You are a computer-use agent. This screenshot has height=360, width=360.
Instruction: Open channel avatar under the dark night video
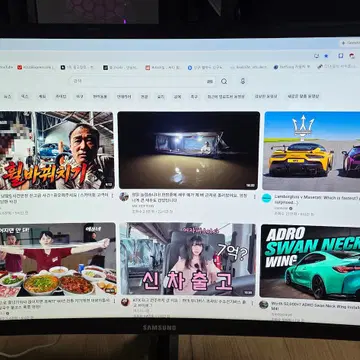124,196
